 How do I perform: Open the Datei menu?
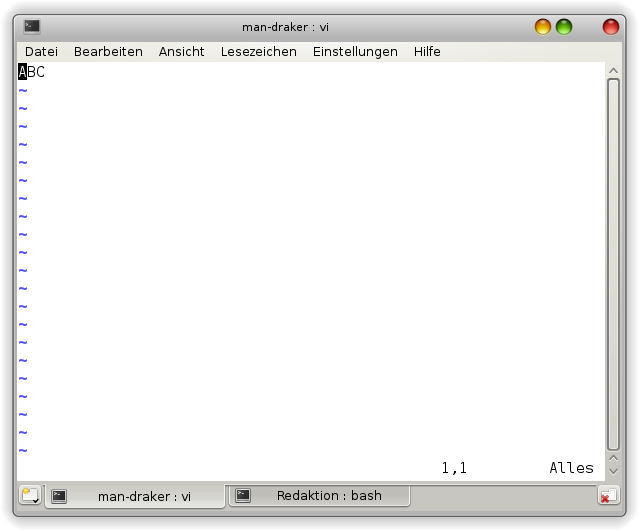click(41, 52)
